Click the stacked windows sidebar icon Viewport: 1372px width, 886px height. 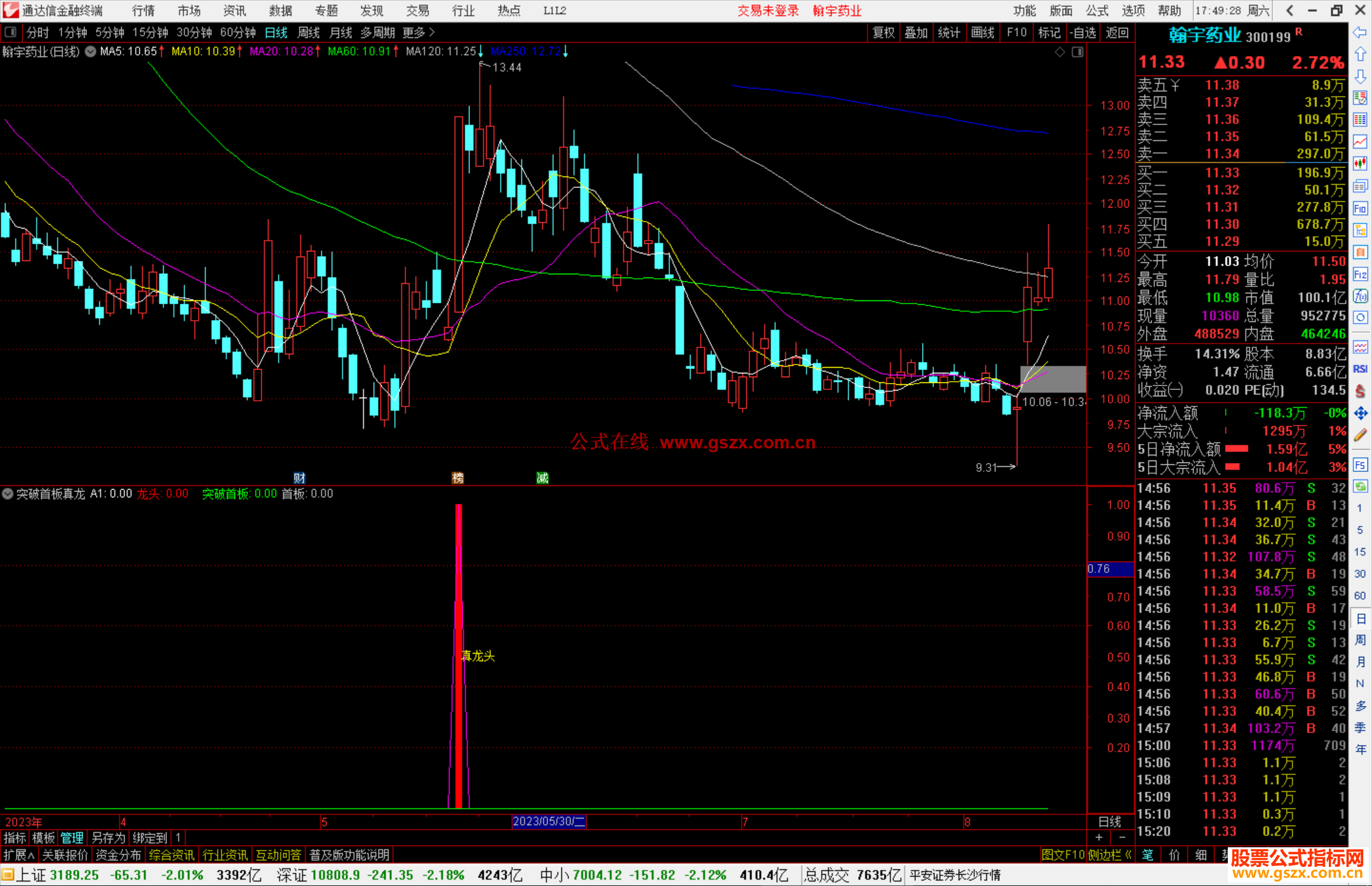point(1360,186)
